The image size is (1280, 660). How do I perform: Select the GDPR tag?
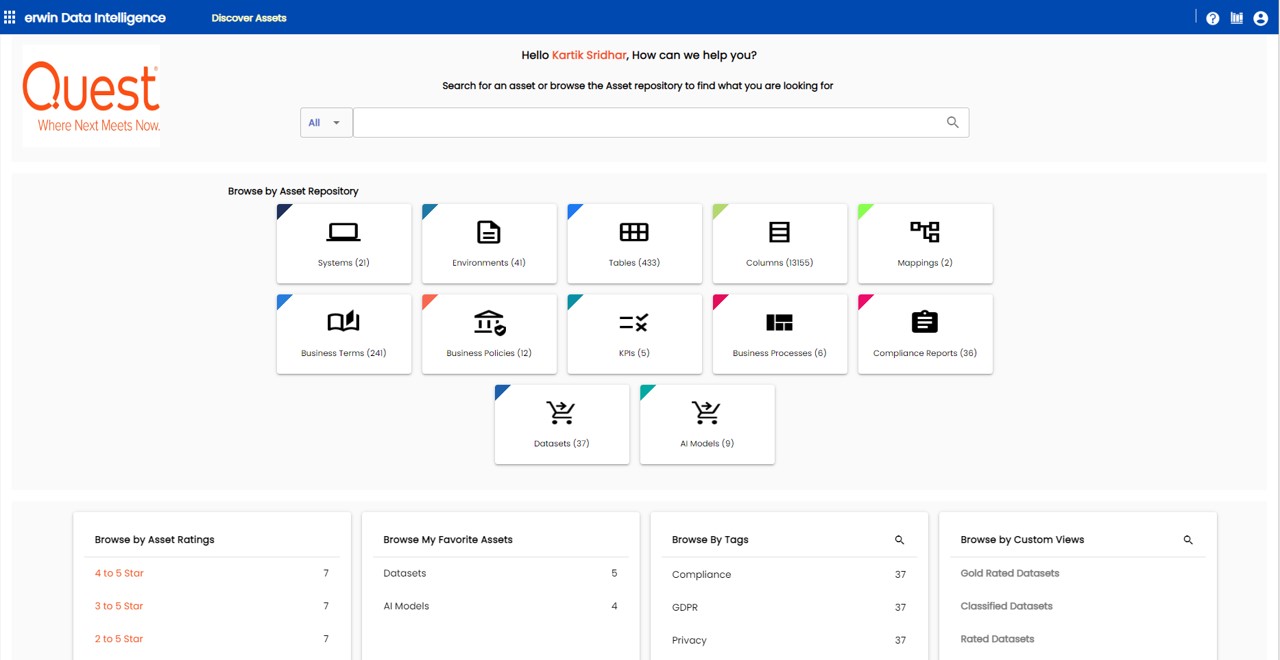(685, 607)
